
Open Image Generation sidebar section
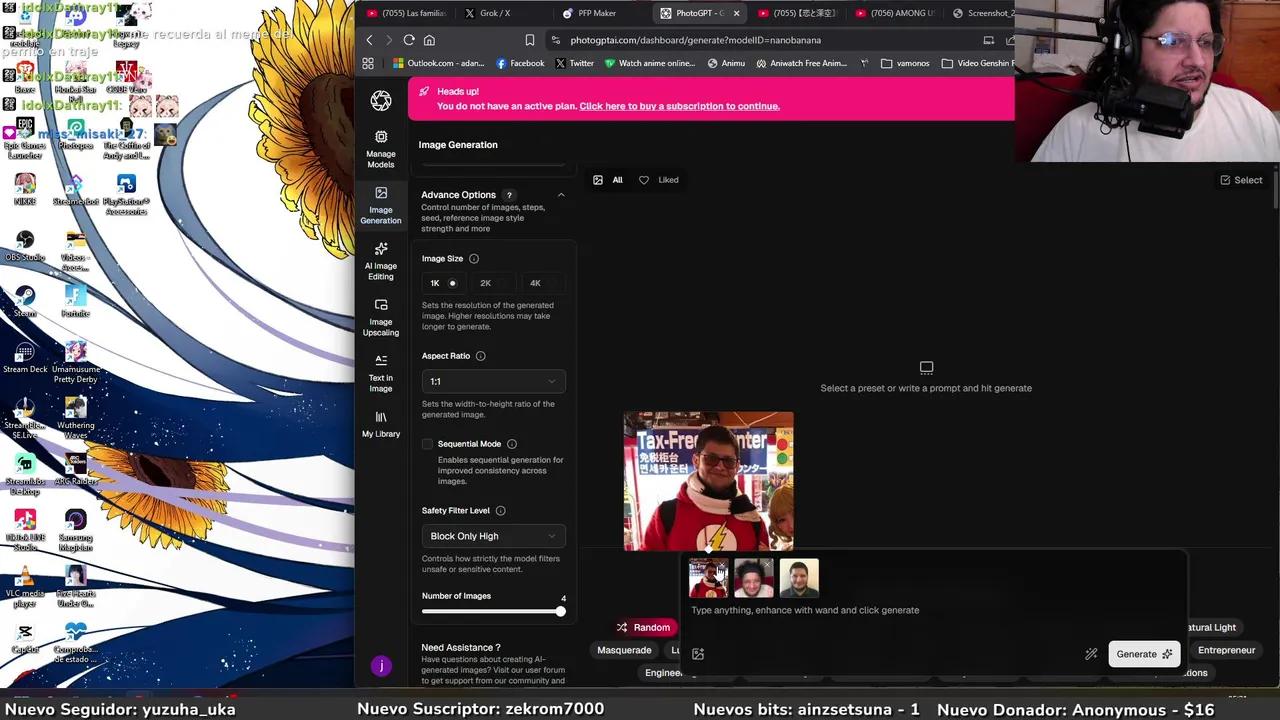point(380,203)
